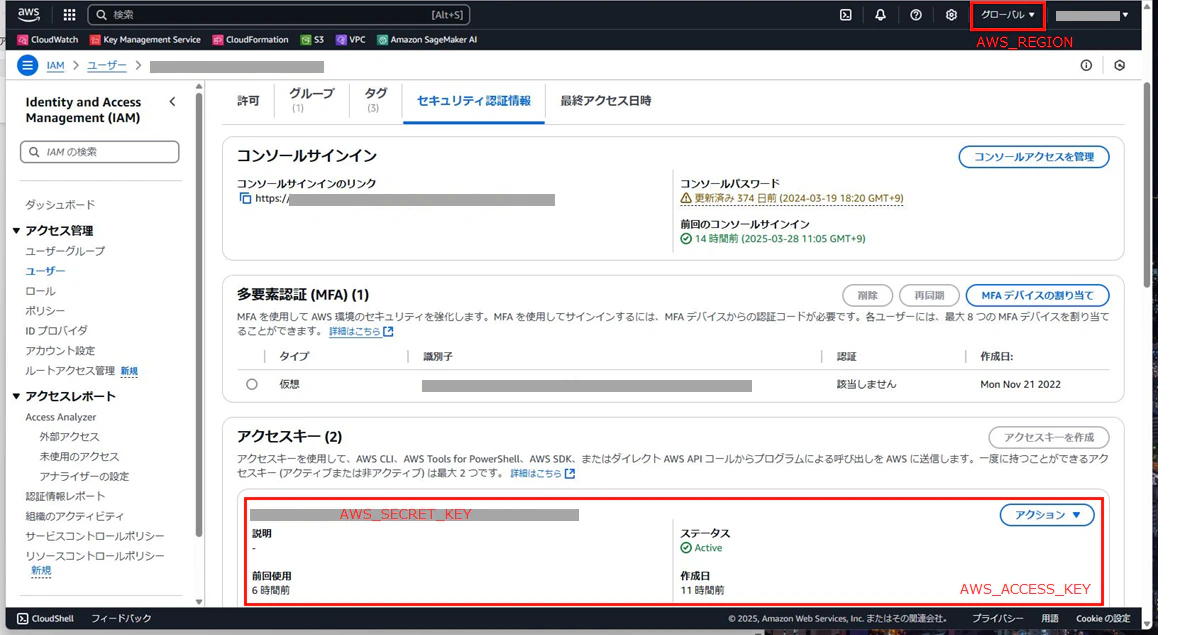Viewport: 1204px width, 635px height.
Task: Toggle the side navigation hamburger icon
Action: pos(27,65)
